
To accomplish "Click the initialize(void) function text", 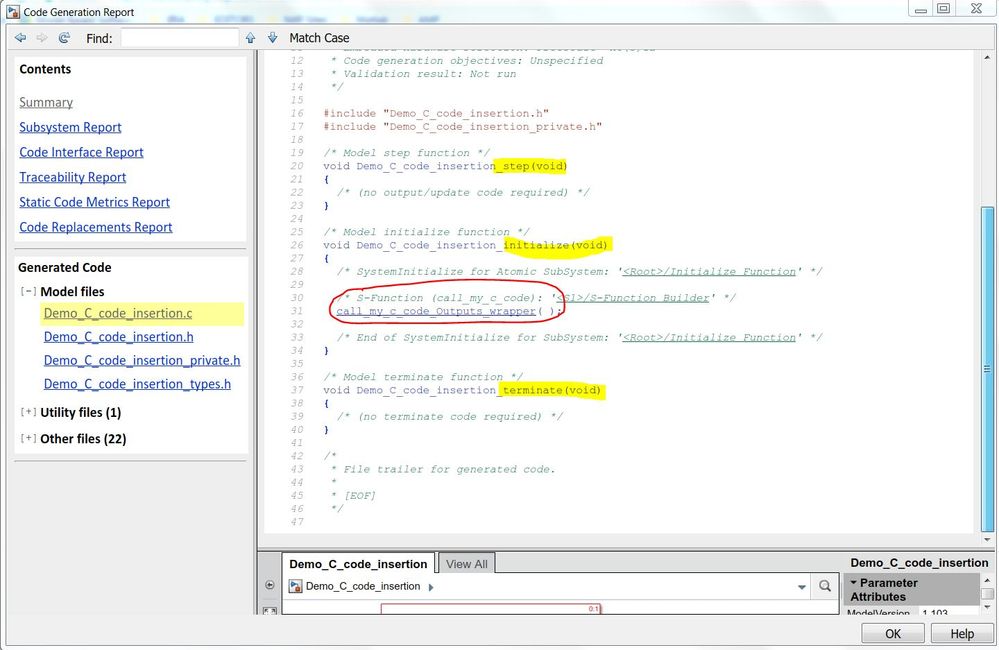I will click(555, 245).
